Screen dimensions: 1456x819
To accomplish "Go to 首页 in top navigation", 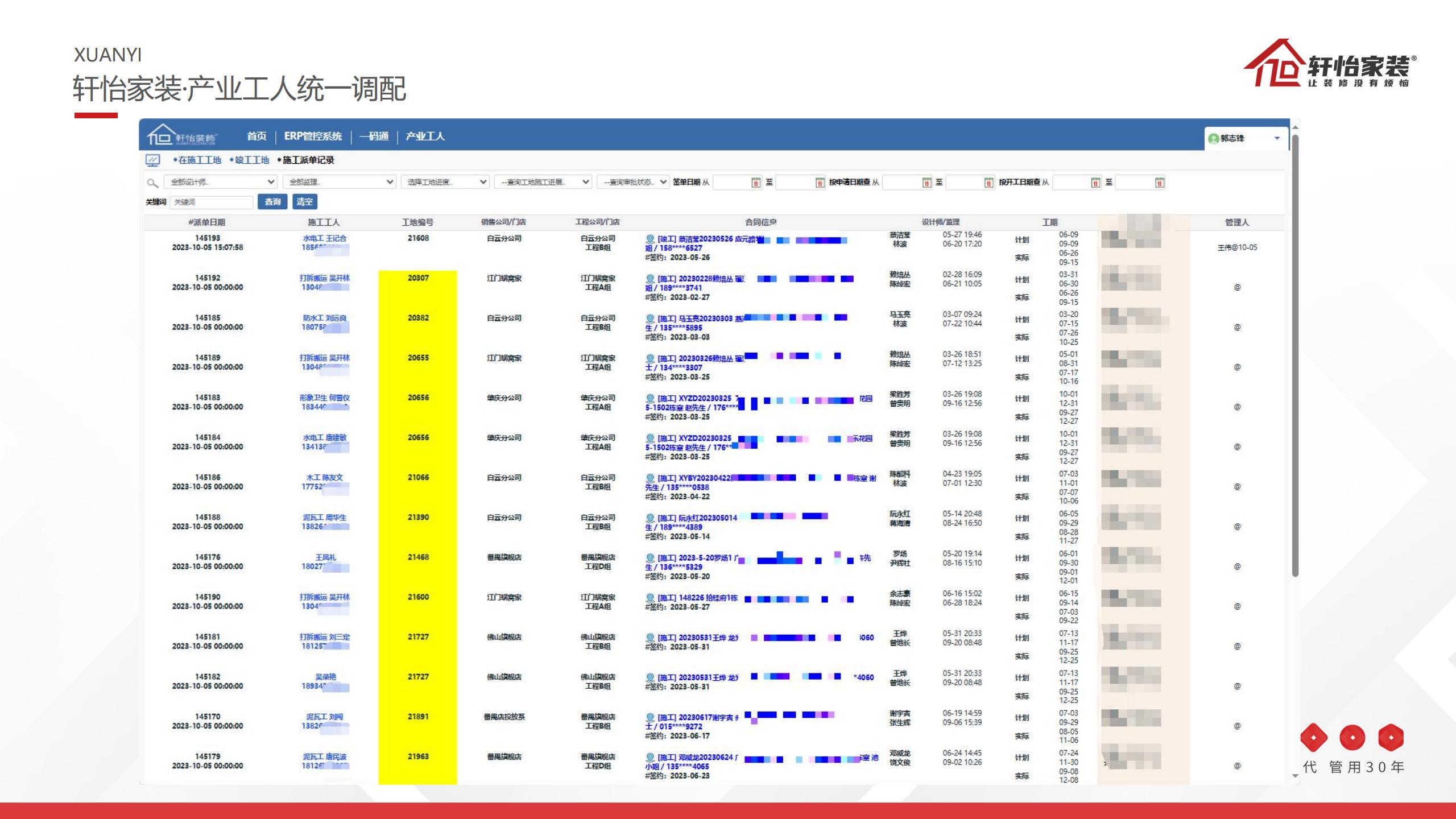I will point(257,136).
